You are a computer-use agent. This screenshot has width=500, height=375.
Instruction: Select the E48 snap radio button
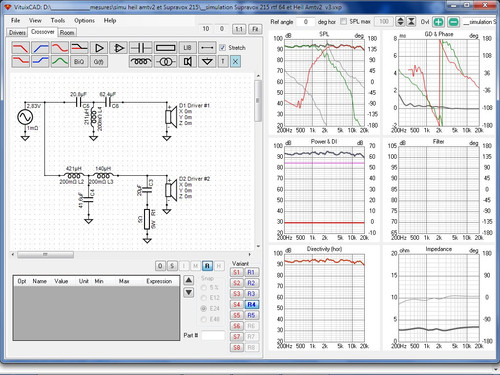point(203,319)
